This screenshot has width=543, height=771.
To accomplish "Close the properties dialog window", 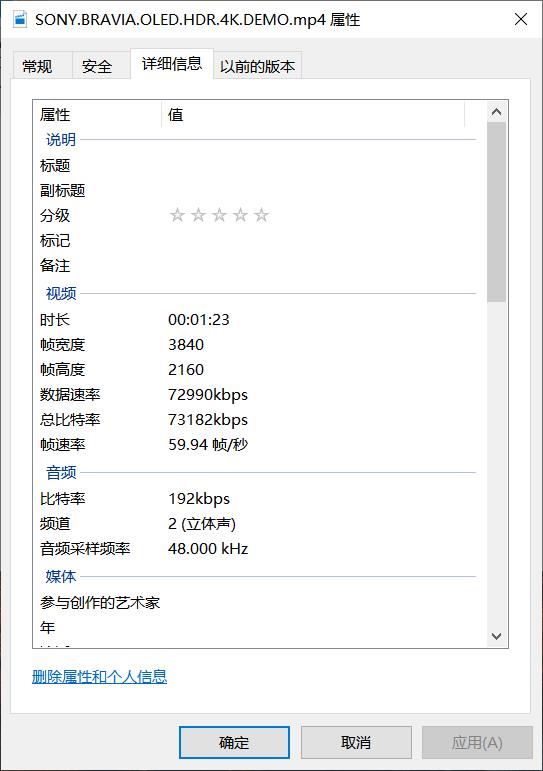I will coord(521,19).
